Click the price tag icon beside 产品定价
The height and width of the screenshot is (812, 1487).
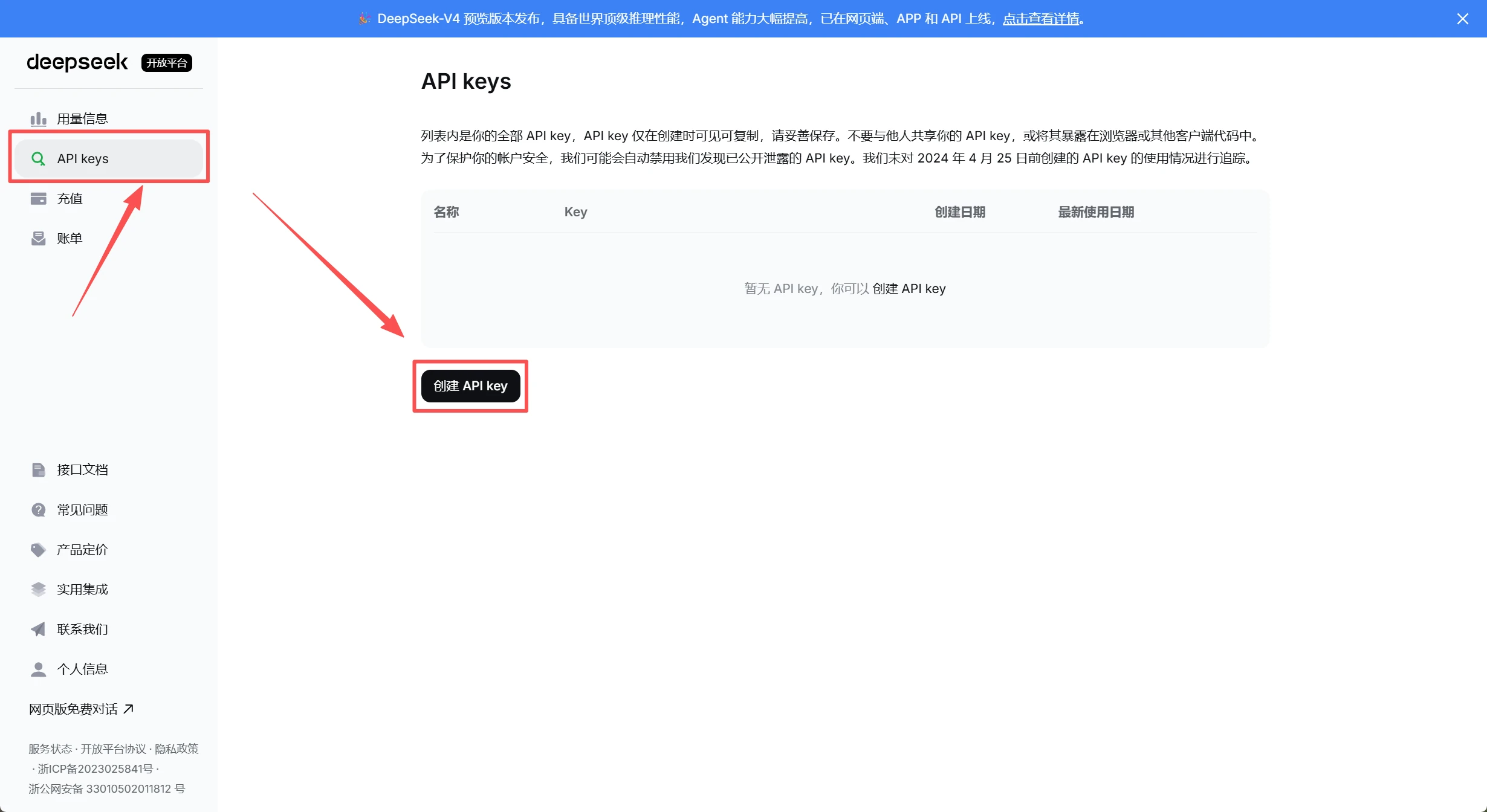tap(38, 549)
